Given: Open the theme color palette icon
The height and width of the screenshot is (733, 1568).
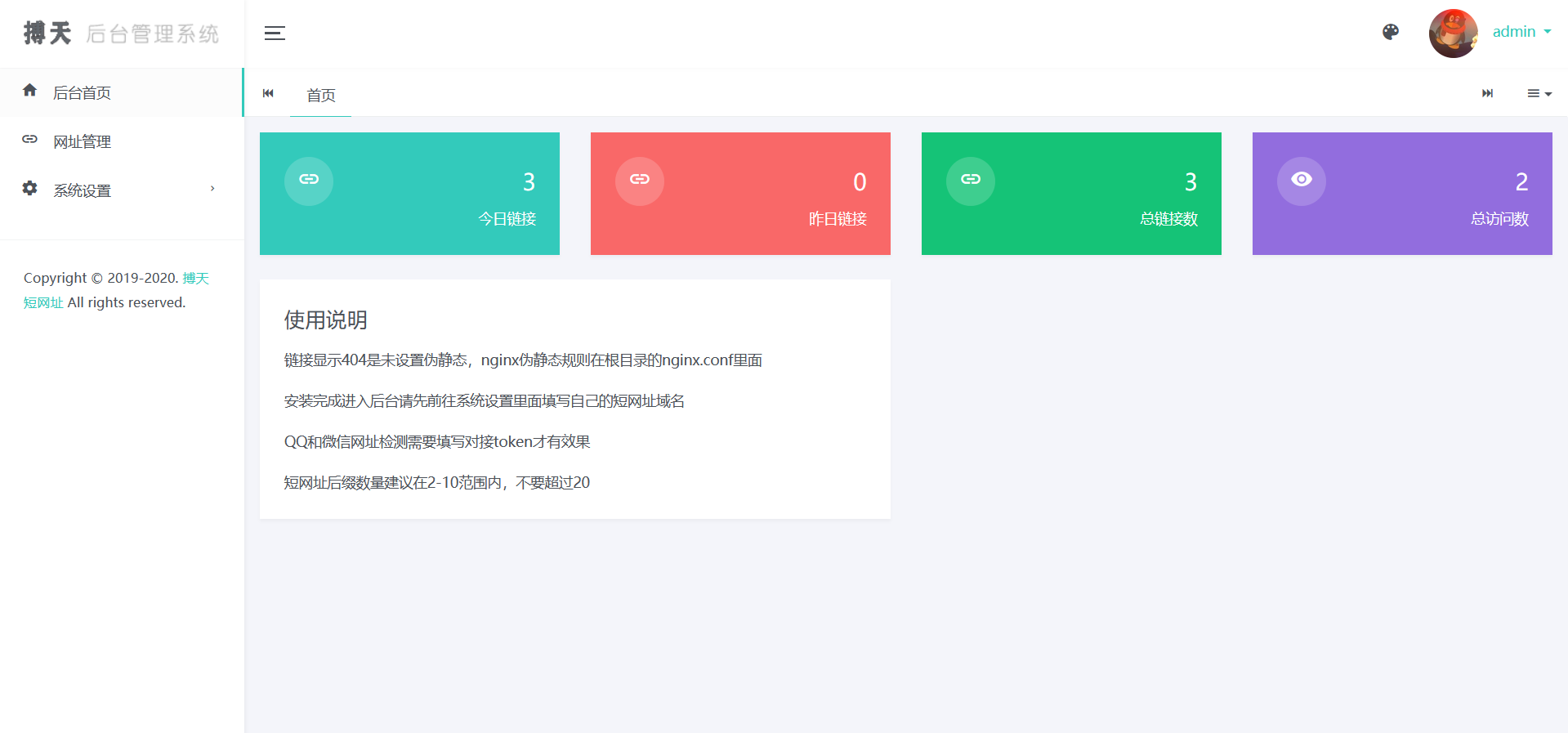Looking at the screenshot, I should tap(1390, 32).
